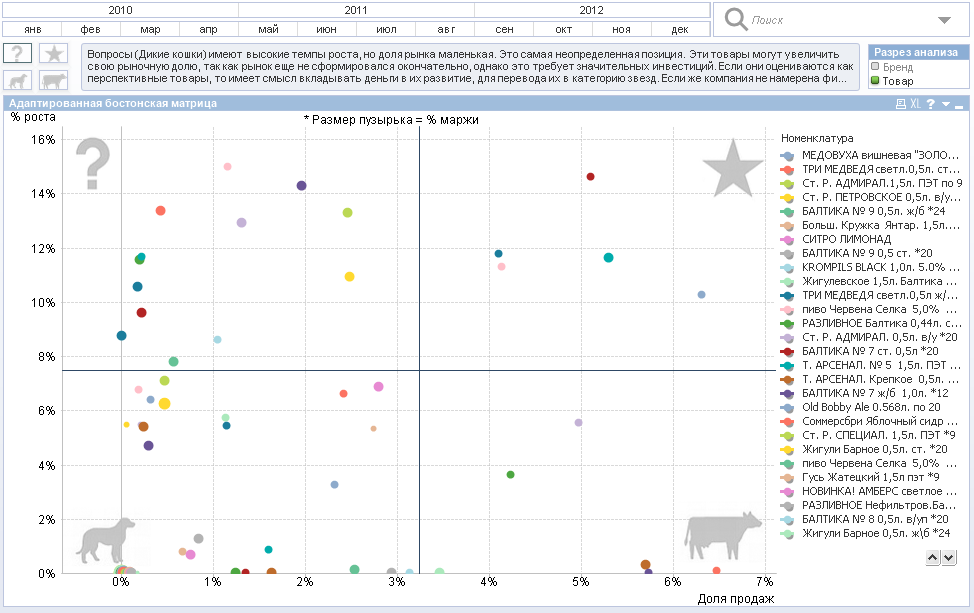Viewport: 974px width, 613px height.
Task: Select month дек in calendar row
Action: (680, 29)
